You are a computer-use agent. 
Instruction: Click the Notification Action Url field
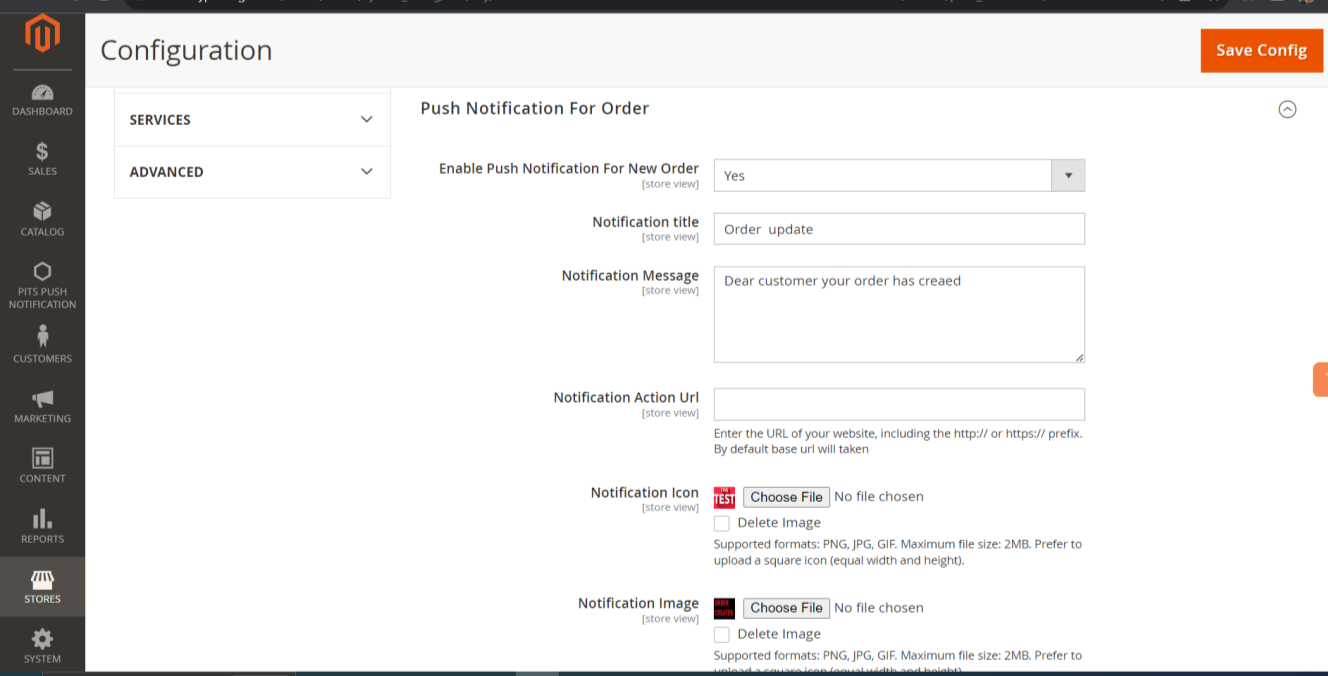point(898,405)
